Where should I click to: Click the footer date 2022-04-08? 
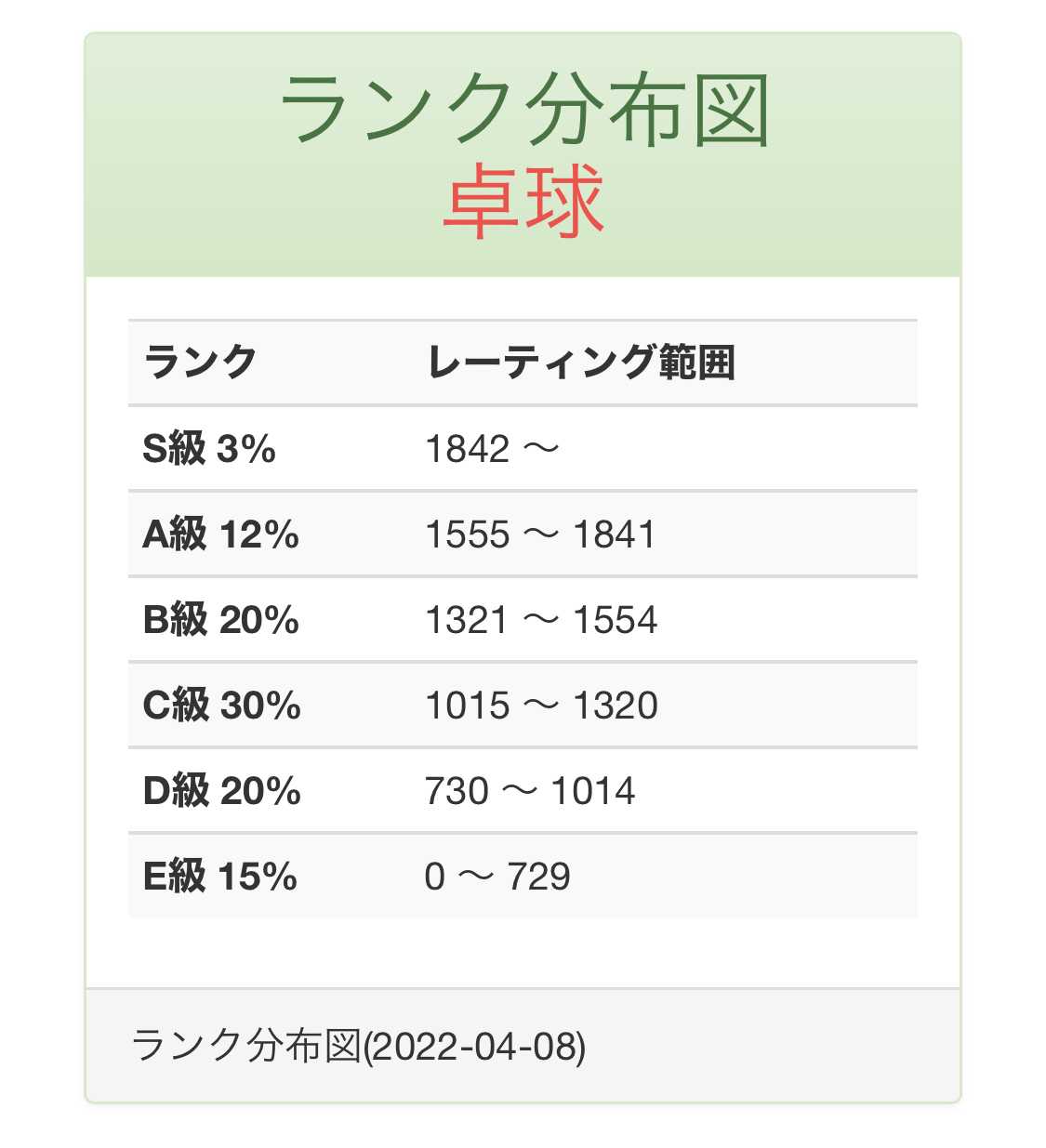(474, 1047)
